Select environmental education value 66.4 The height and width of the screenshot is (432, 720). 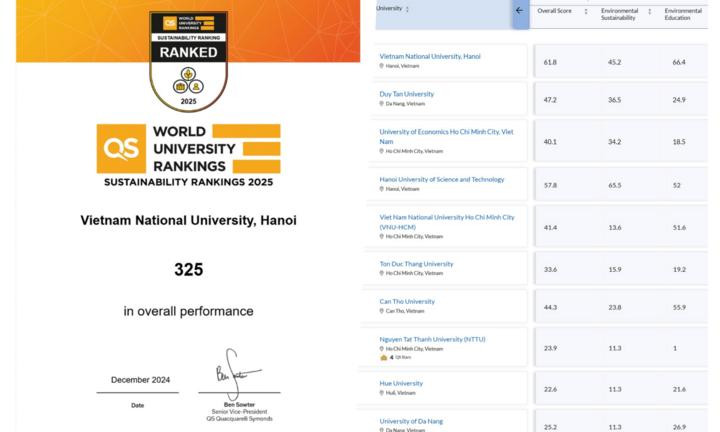679,62
